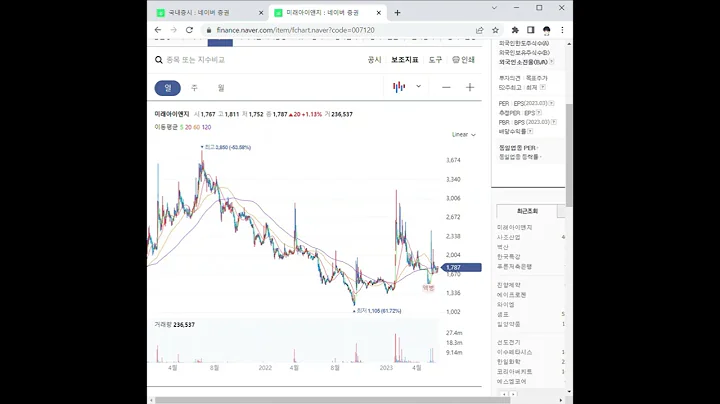Open the Chrome profile avatar
720x404 pixels.
point(546,30)
